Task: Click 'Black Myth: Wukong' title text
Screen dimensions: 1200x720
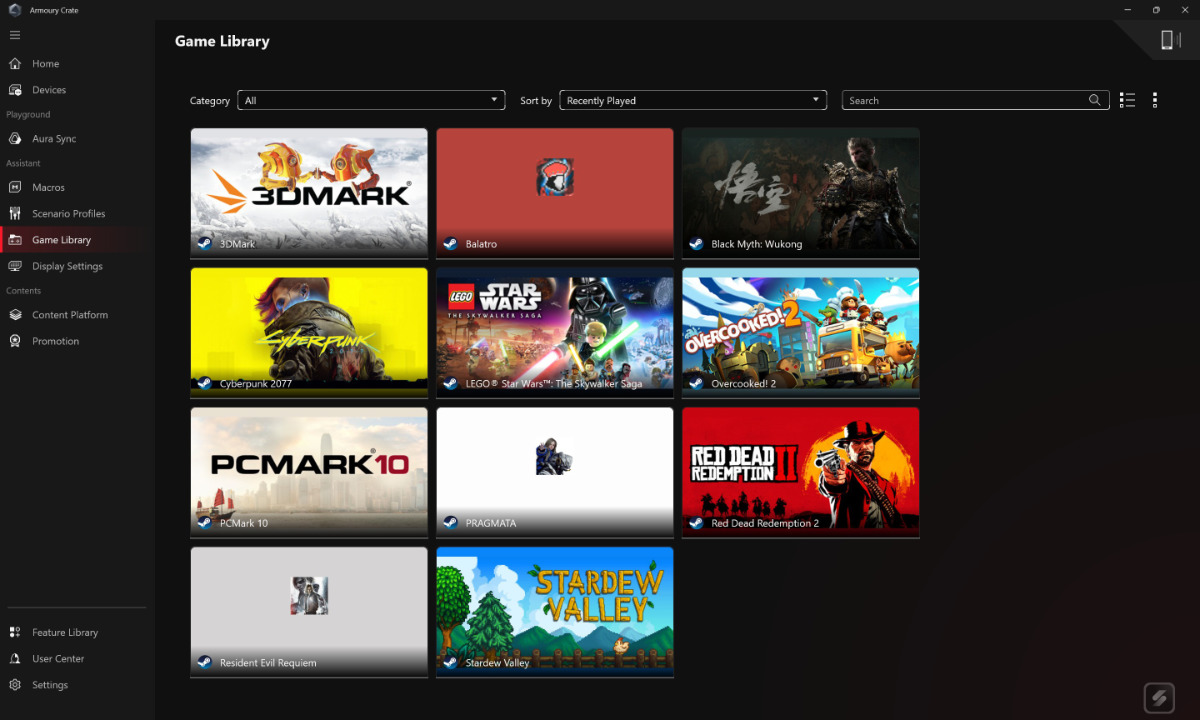Action: click(x=757, y=244)
